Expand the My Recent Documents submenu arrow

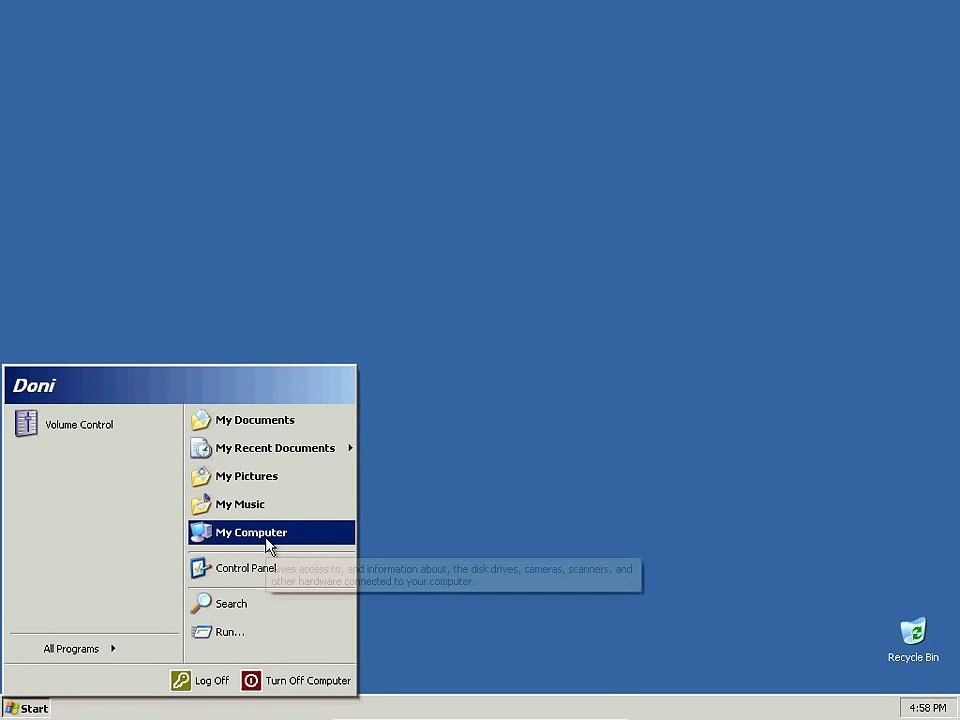point(350,448)
